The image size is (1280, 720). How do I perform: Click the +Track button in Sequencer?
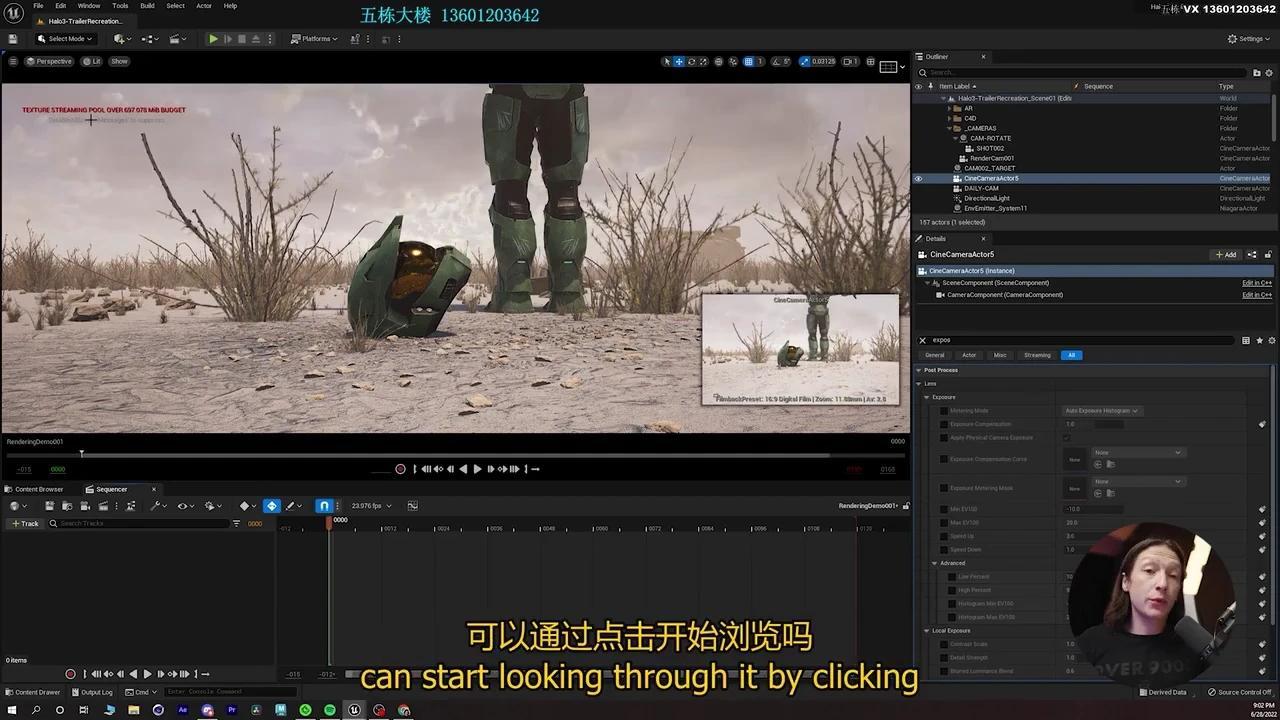pyautogui.click(x=25, y=523)
